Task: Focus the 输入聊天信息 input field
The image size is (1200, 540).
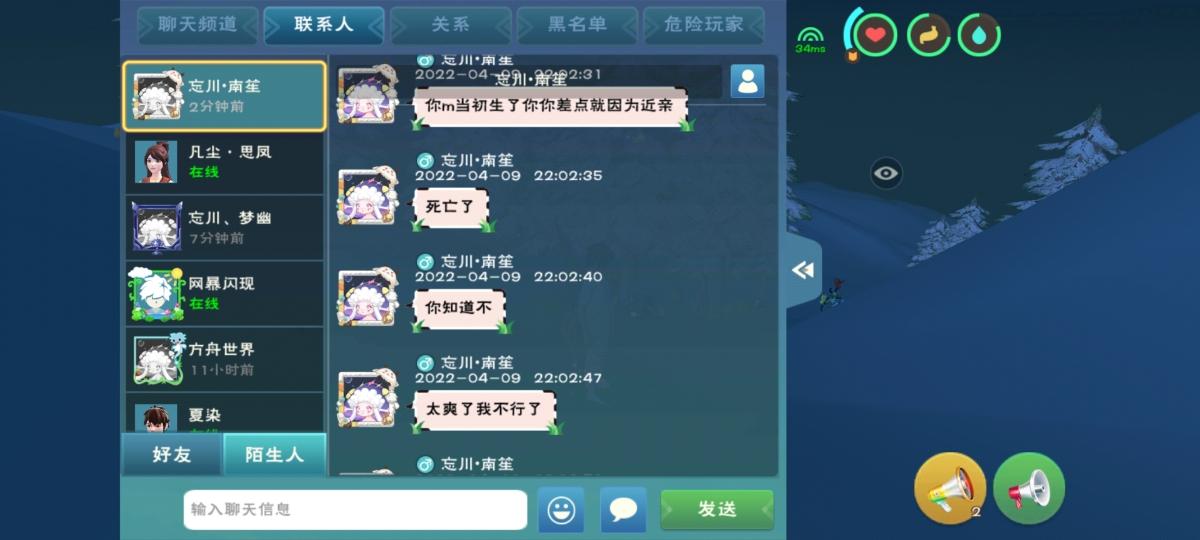Action: [355, 510]
